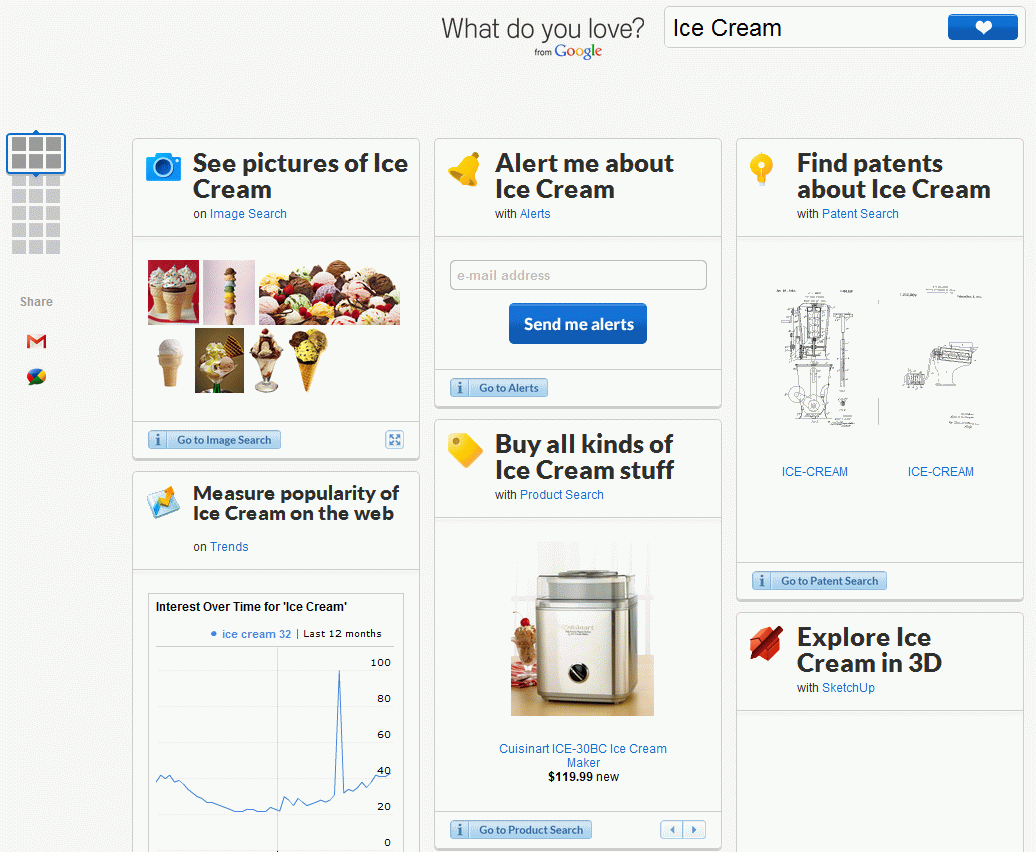Click the Send me alerts button

578,324
